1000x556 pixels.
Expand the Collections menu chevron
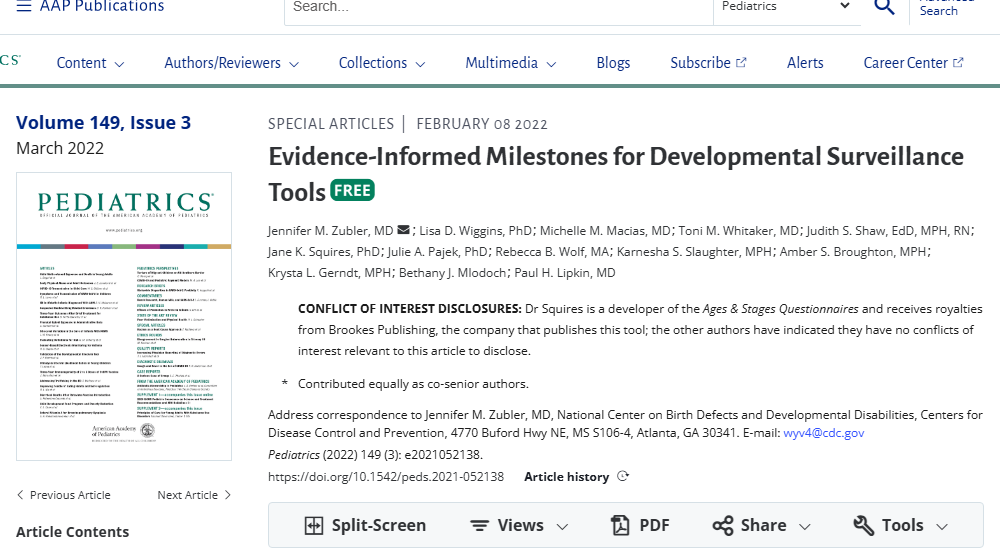click(420, 64)
